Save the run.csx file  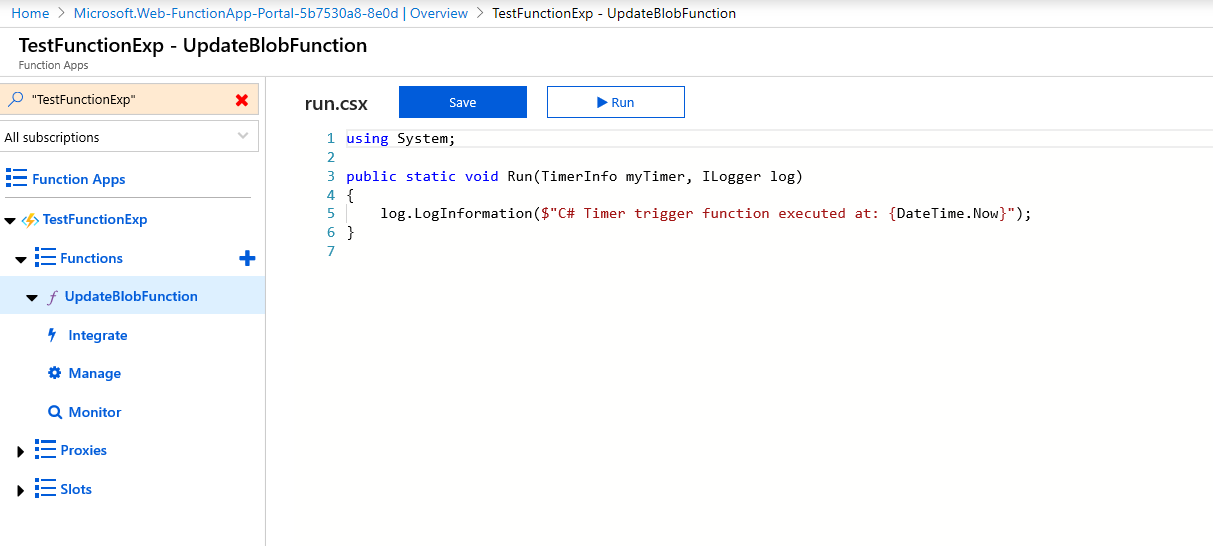point(463,102)
